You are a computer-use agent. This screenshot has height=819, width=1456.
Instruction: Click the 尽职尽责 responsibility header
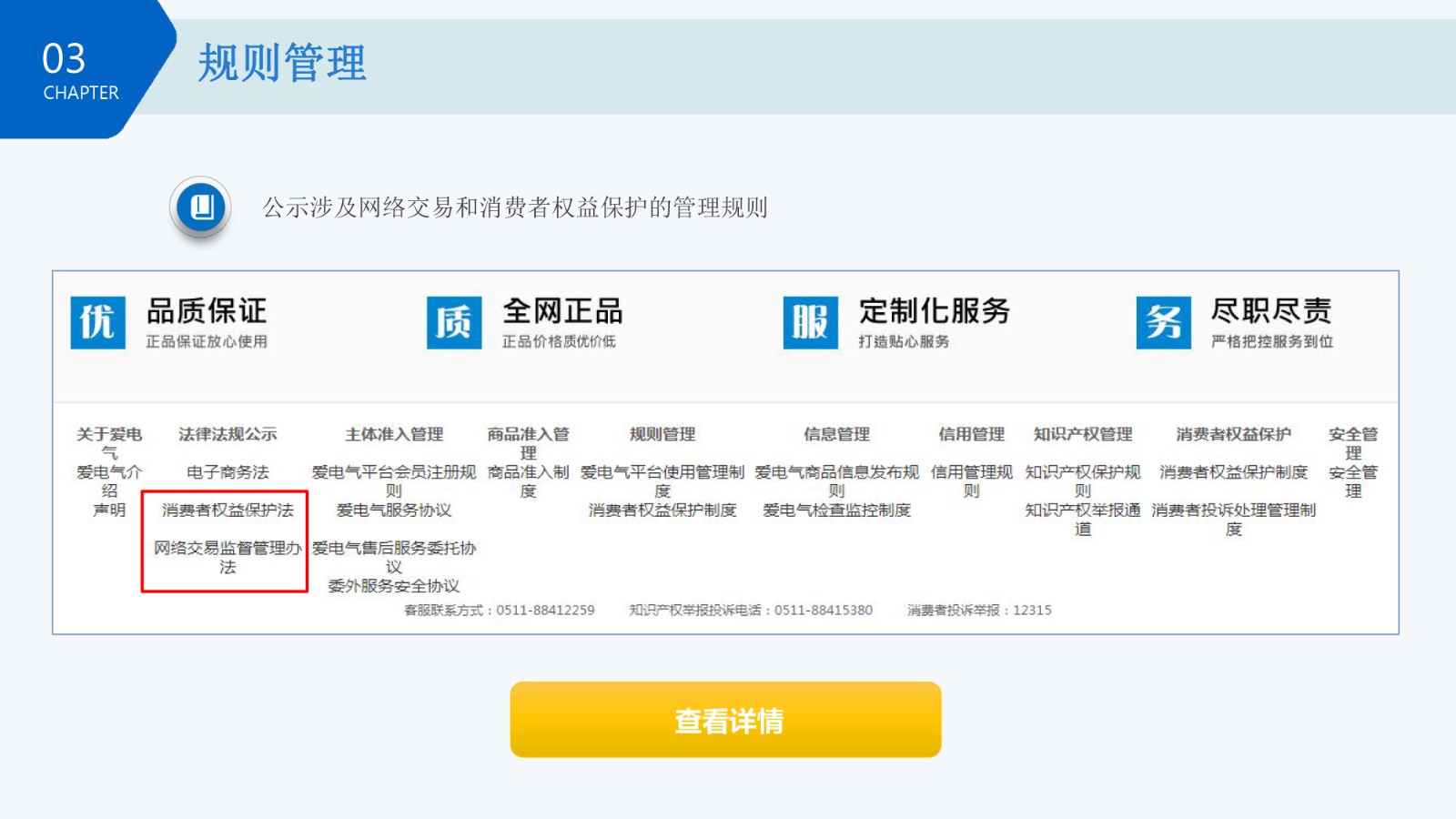click(x=1272, y=310)
